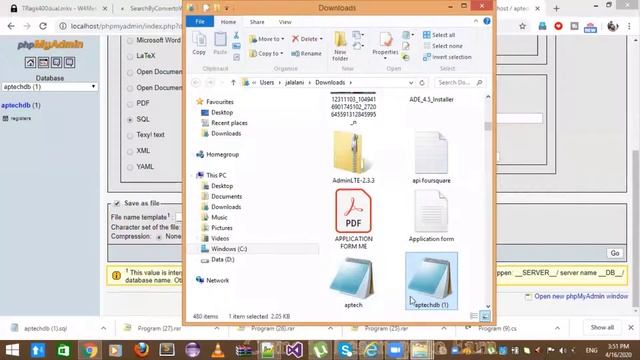Select the LaTeX export format radio button

pos(130,56)
